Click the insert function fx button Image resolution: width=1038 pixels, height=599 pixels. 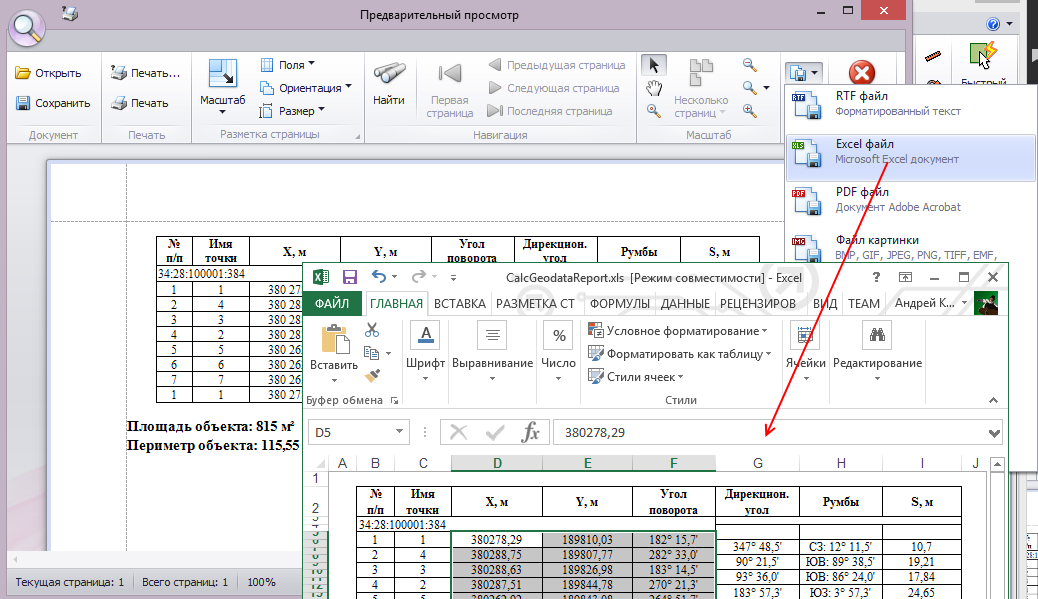tap(530, 432)
